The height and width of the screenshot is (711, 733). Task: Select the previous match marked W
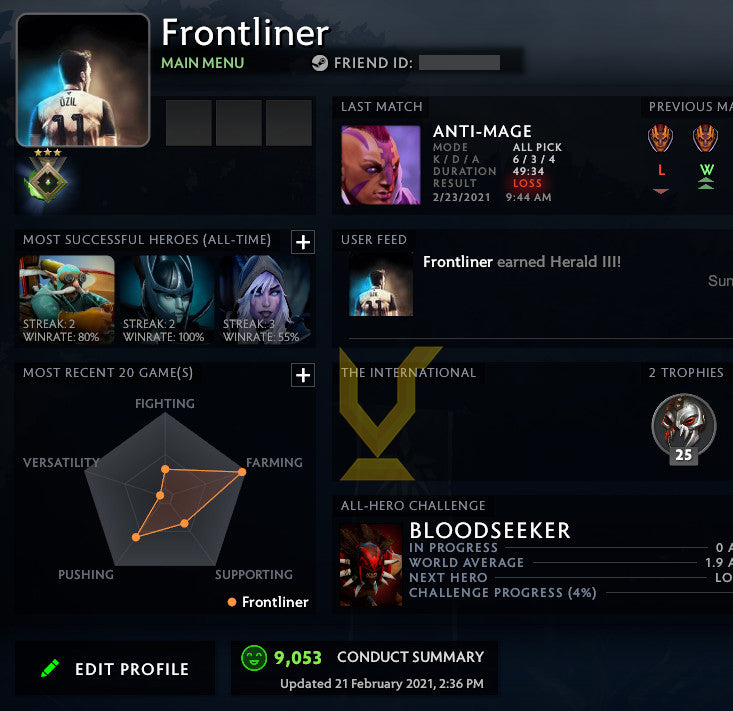[706, 158]
